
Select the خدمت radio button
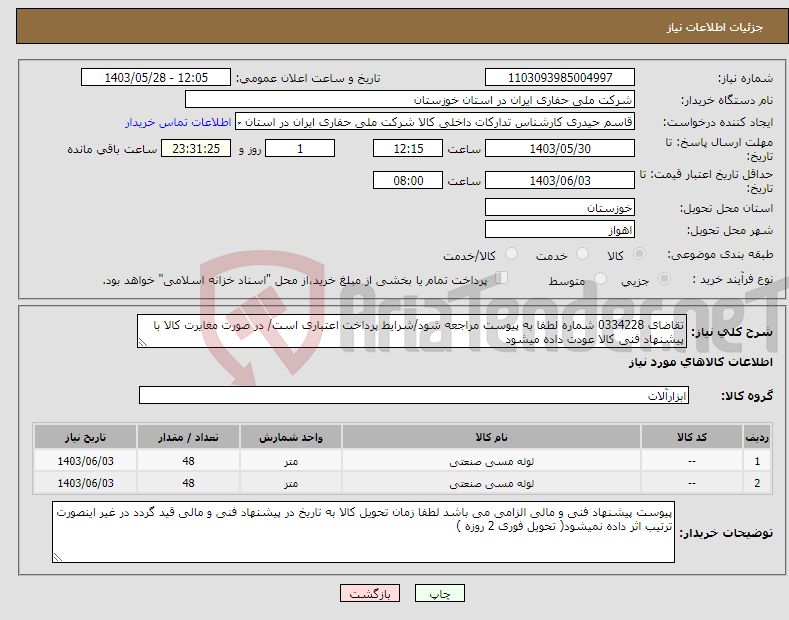[x=582, y=254]
